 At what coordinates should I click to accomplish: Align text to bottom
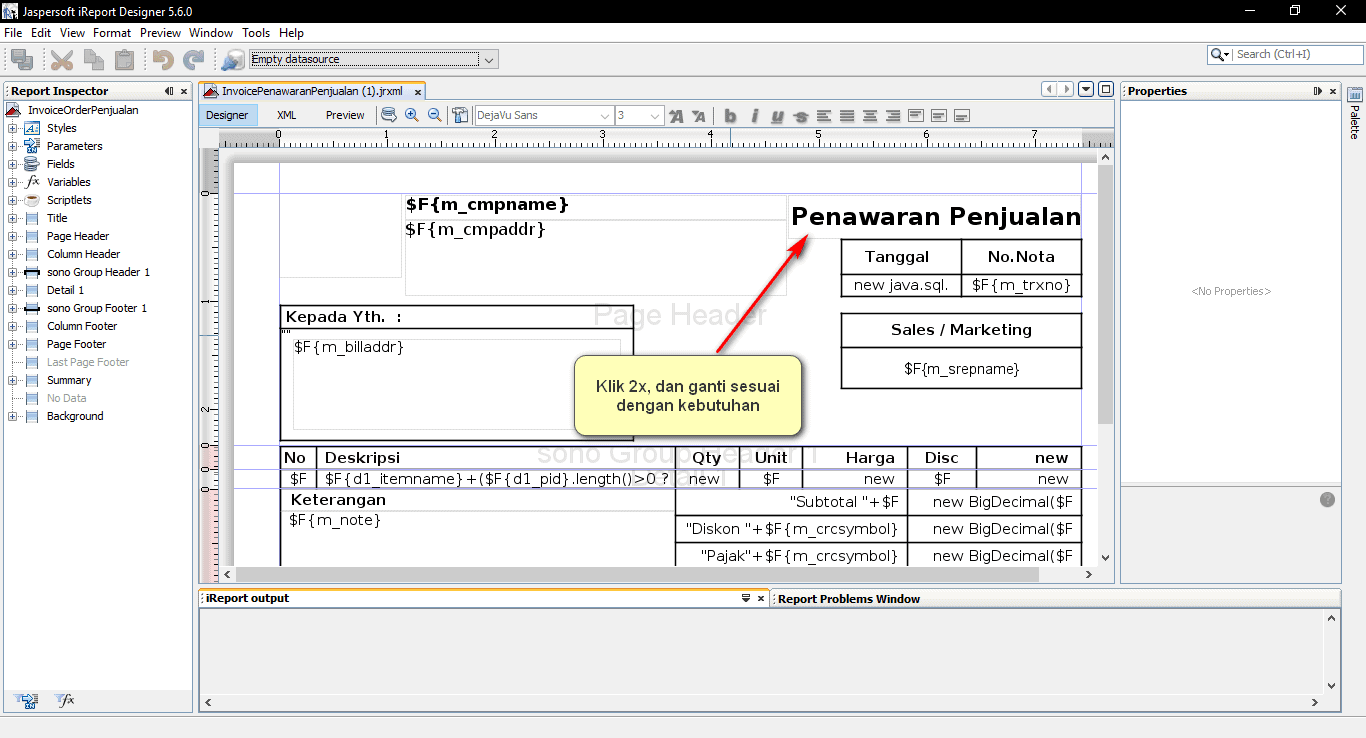pos(962,116)
